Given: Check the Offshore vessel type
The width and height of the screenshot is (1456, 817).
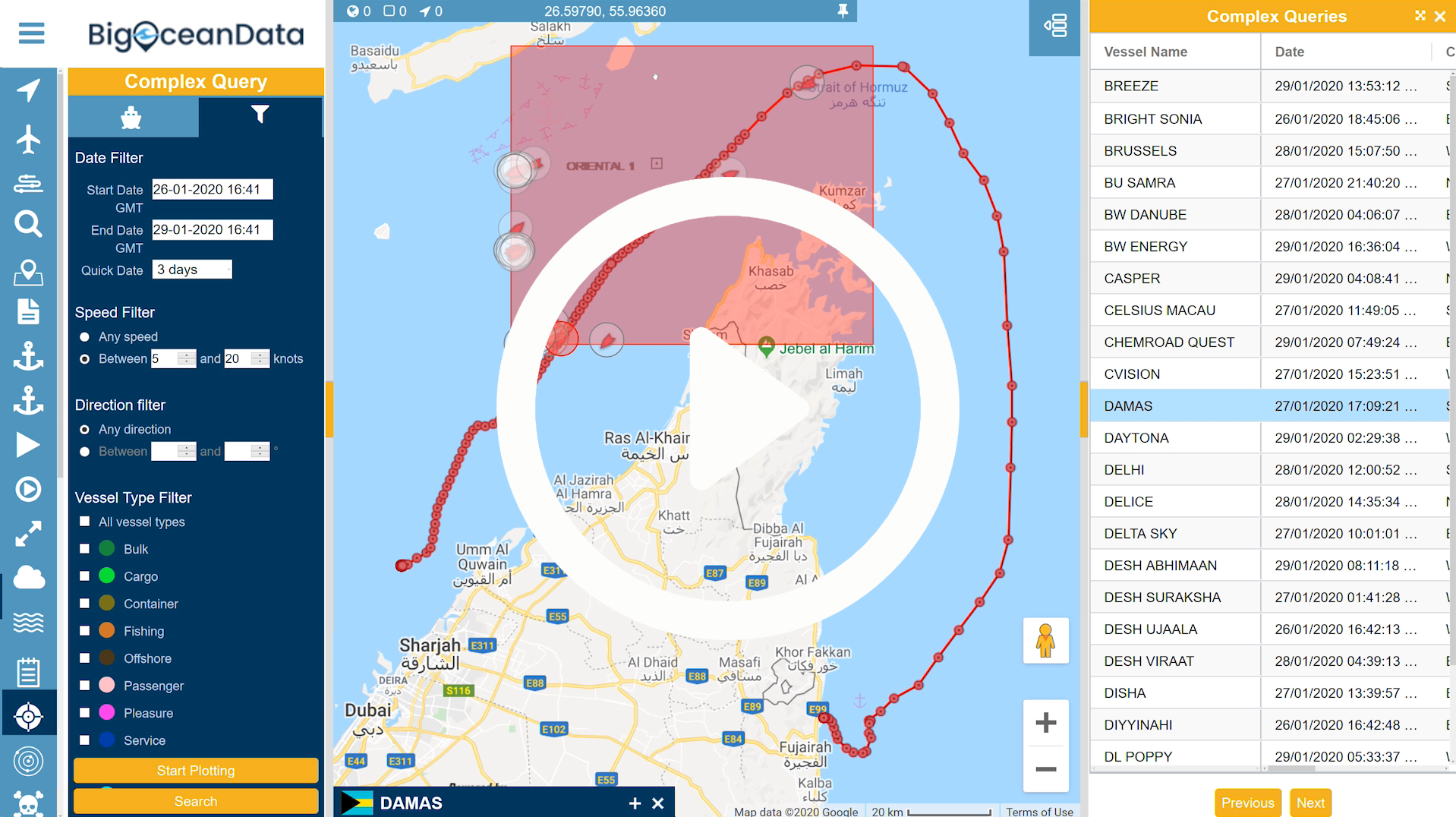Looking at the screenshot, I should 84,658.
